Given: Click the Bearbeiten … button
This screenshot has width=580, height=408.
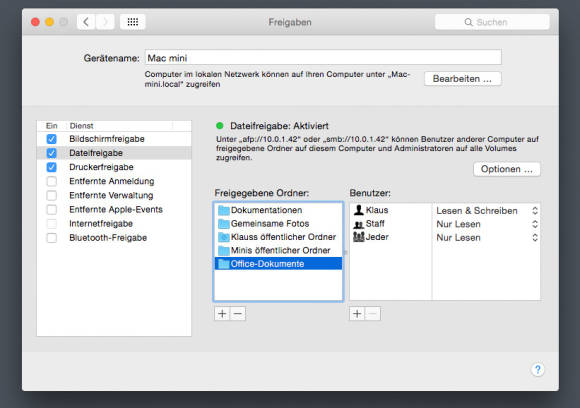Looking at the screenshot, I should click(x=463, y=79).
